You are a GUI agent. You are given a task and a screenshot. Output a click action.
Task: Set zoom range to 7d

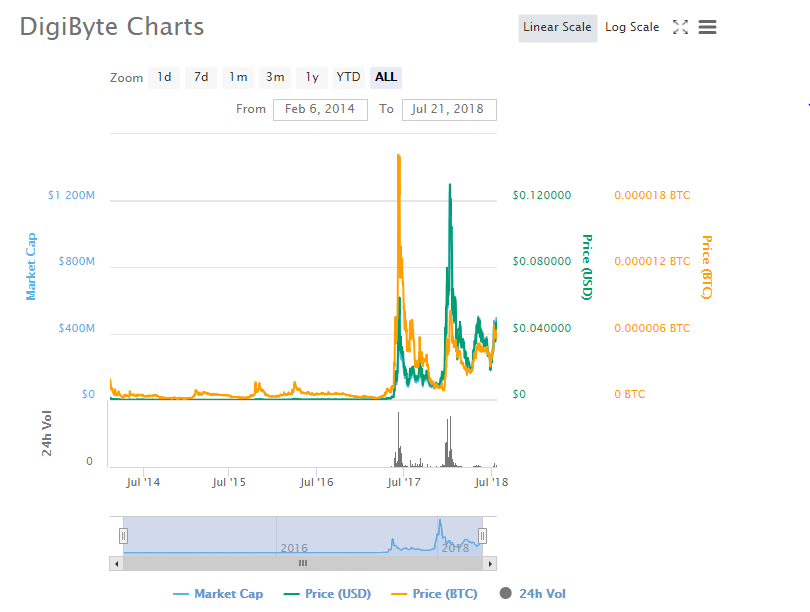pyautogui.click(x=201, y=77)
